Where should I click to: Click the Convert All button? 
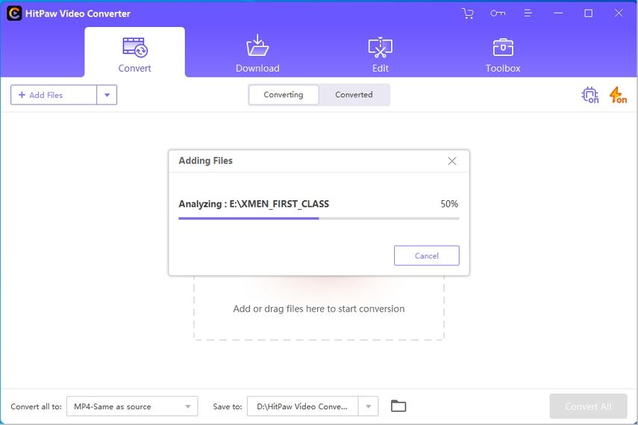[588, 406]
